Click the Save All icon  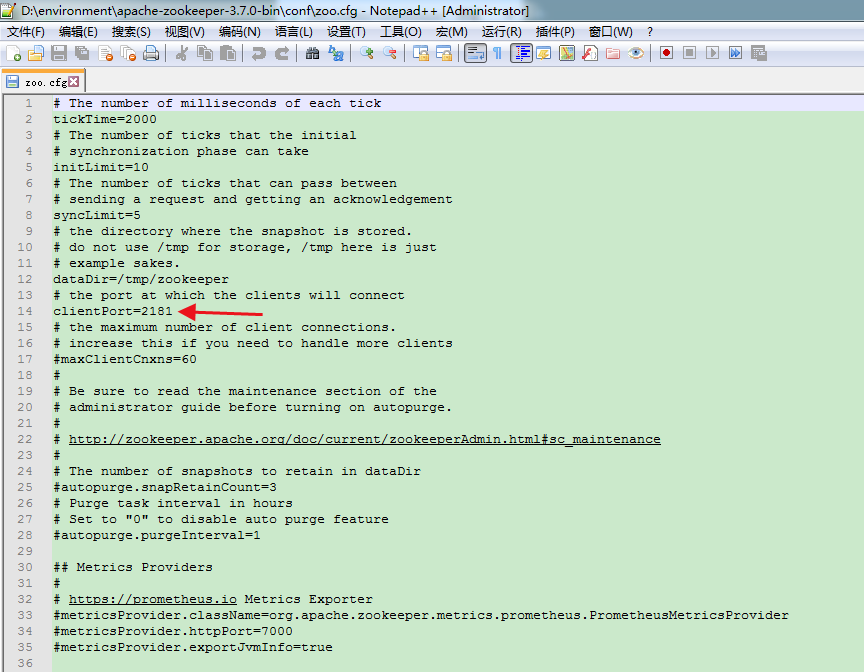tap(82, 53)
